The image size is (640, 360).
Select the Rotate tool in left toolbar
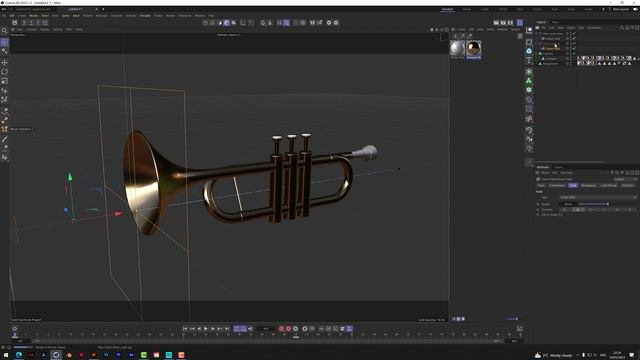[x=4, y=71]
